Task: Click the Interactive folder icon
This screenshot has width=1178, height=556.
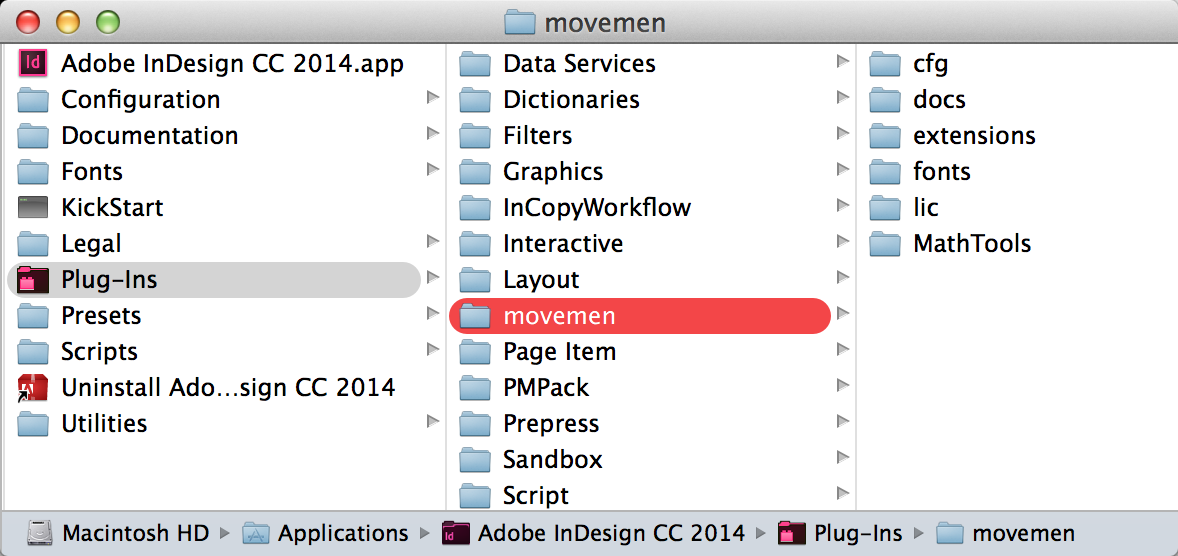Action: [x=475, y=243]
